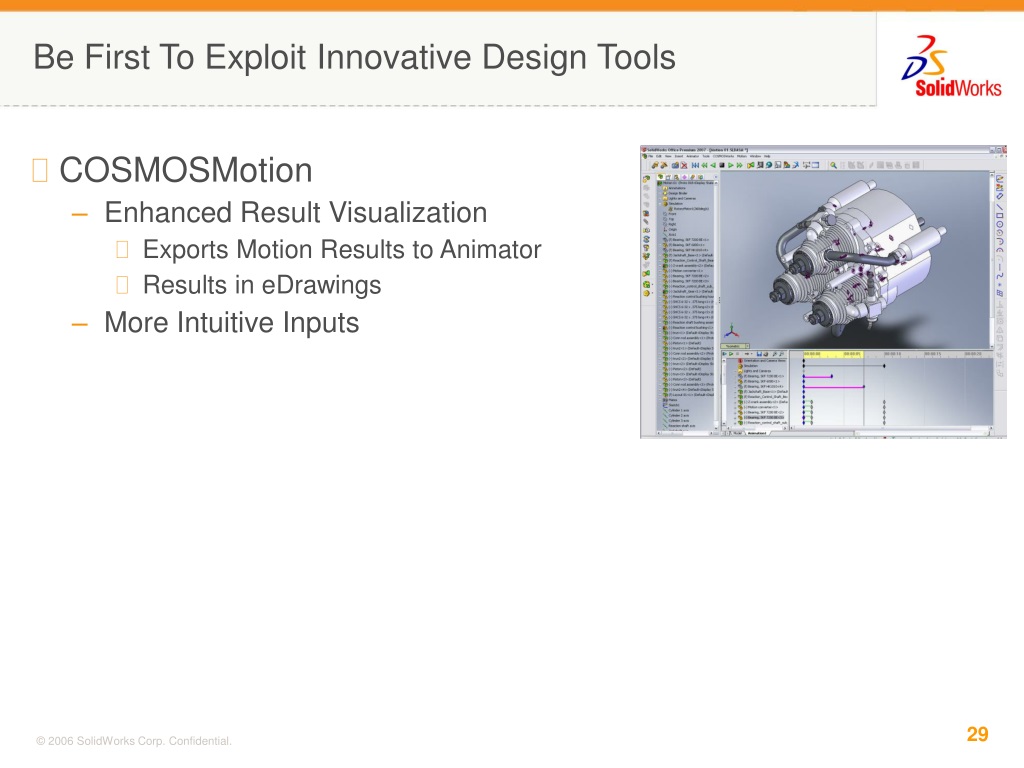
Task: Click the '© 2006 SolidWorks Corp. Confidential.' footer
Action: pyautogui.click(x=134, y=741)
